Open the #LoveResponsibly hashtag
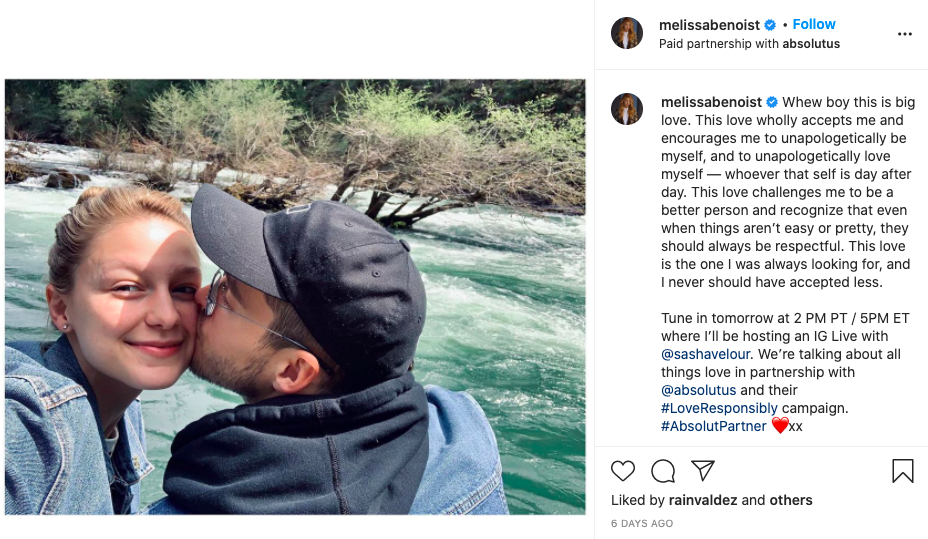928x539 pixels. click(719, 408)
